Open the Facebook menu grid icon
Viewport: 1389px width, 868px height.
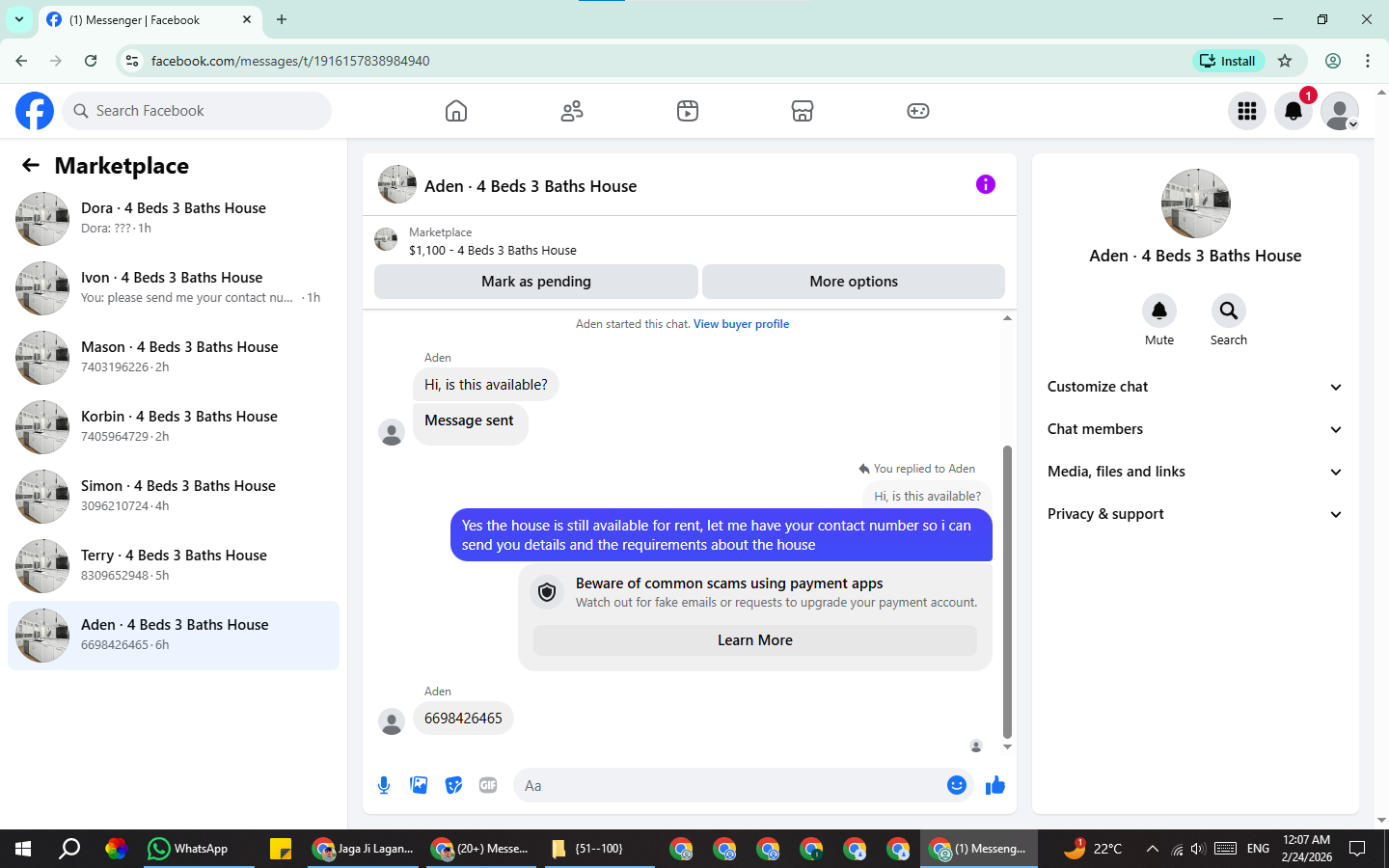pyautogui.click(x=1247, y=111)
